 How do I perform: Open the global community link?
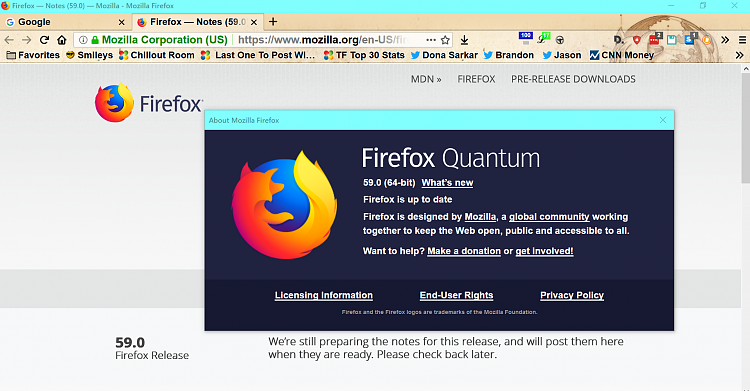click(549, 217)
